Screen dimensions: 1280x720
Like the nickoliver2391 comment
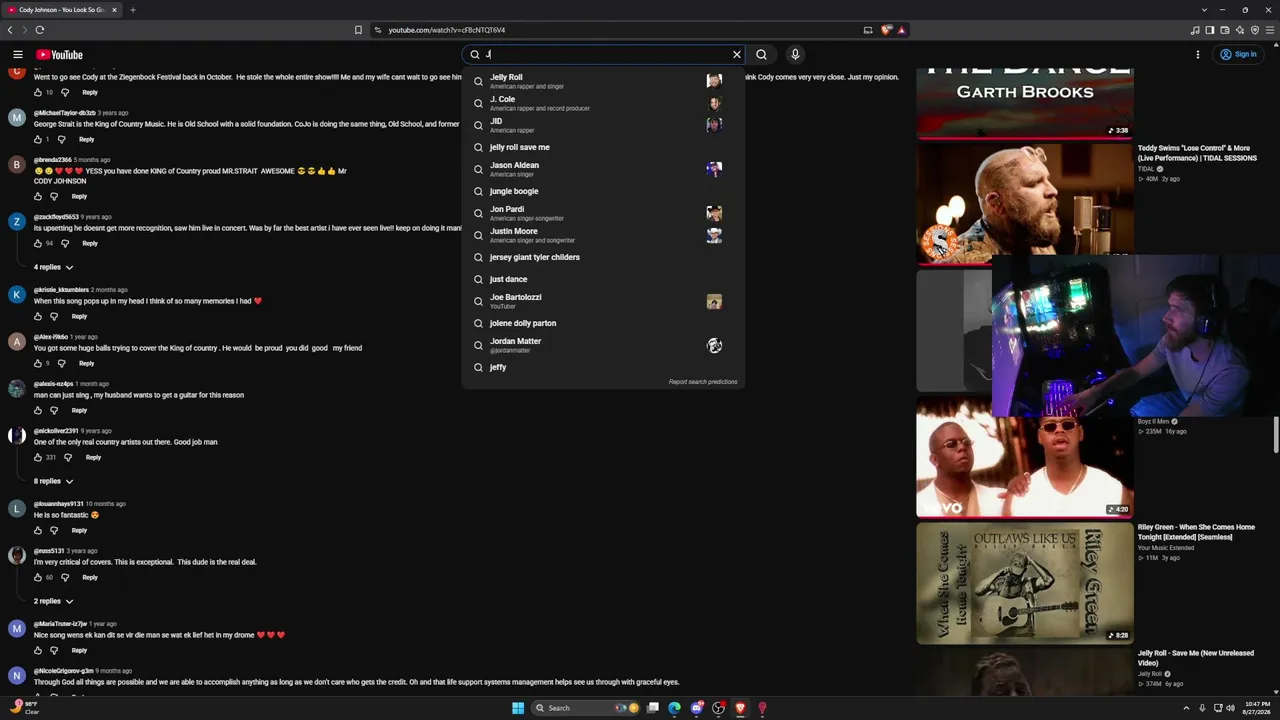click(38, 457)
